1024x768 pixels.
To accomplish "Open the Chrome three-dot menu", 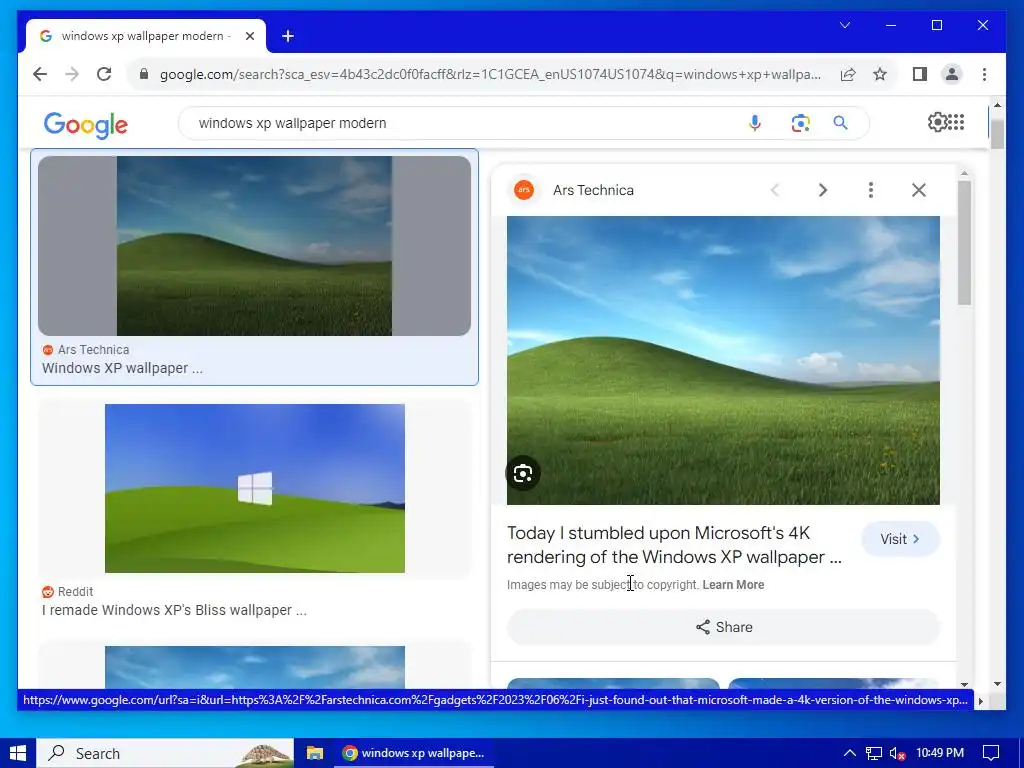I will (x=984, y=74).
